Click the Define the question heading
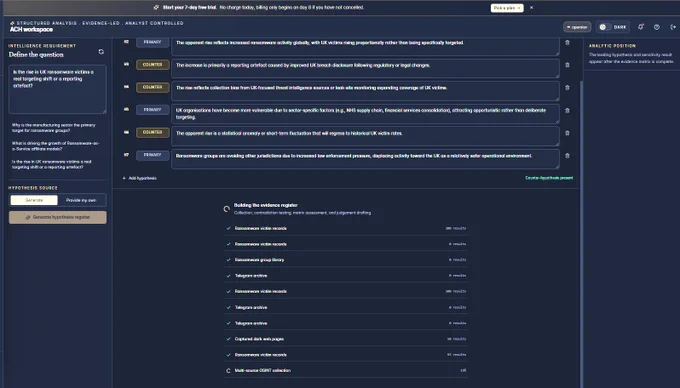The width and height of the screenshot is (680, 388). coord(36,55)
